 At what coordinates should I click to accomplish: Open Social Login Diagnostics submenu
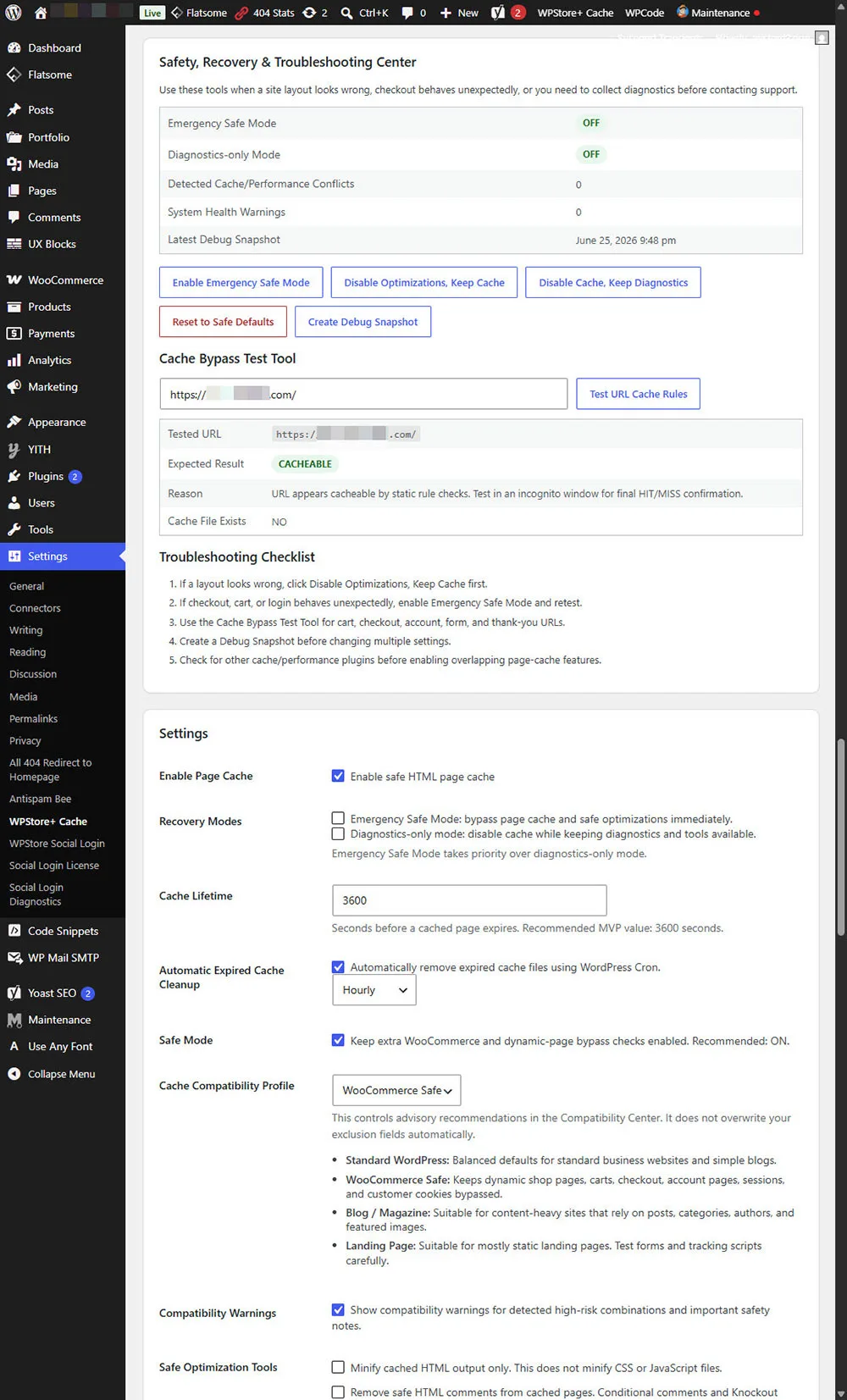tap(36, 894)
